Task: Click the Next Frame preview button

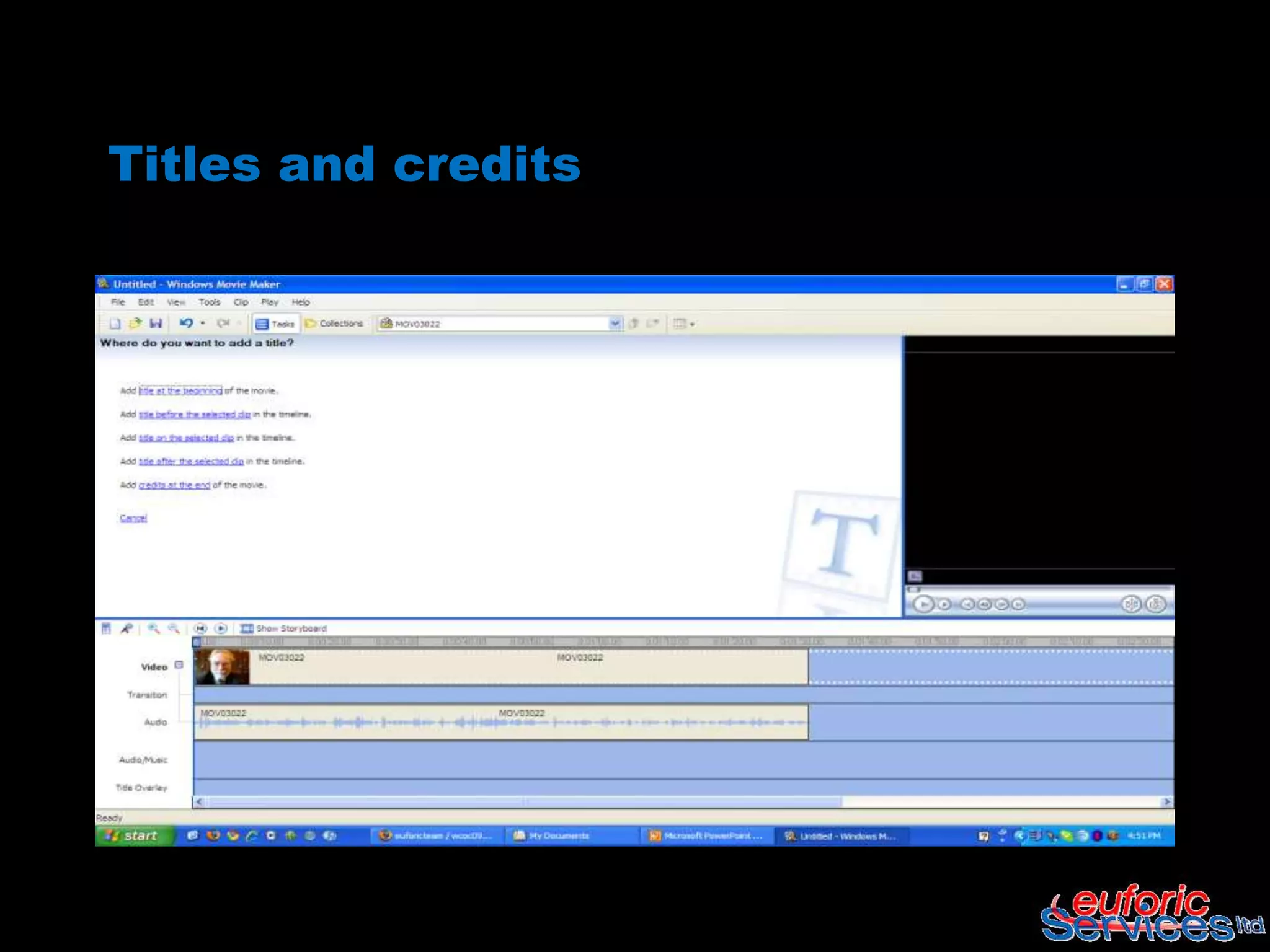Action: (x=1001, y=604)
